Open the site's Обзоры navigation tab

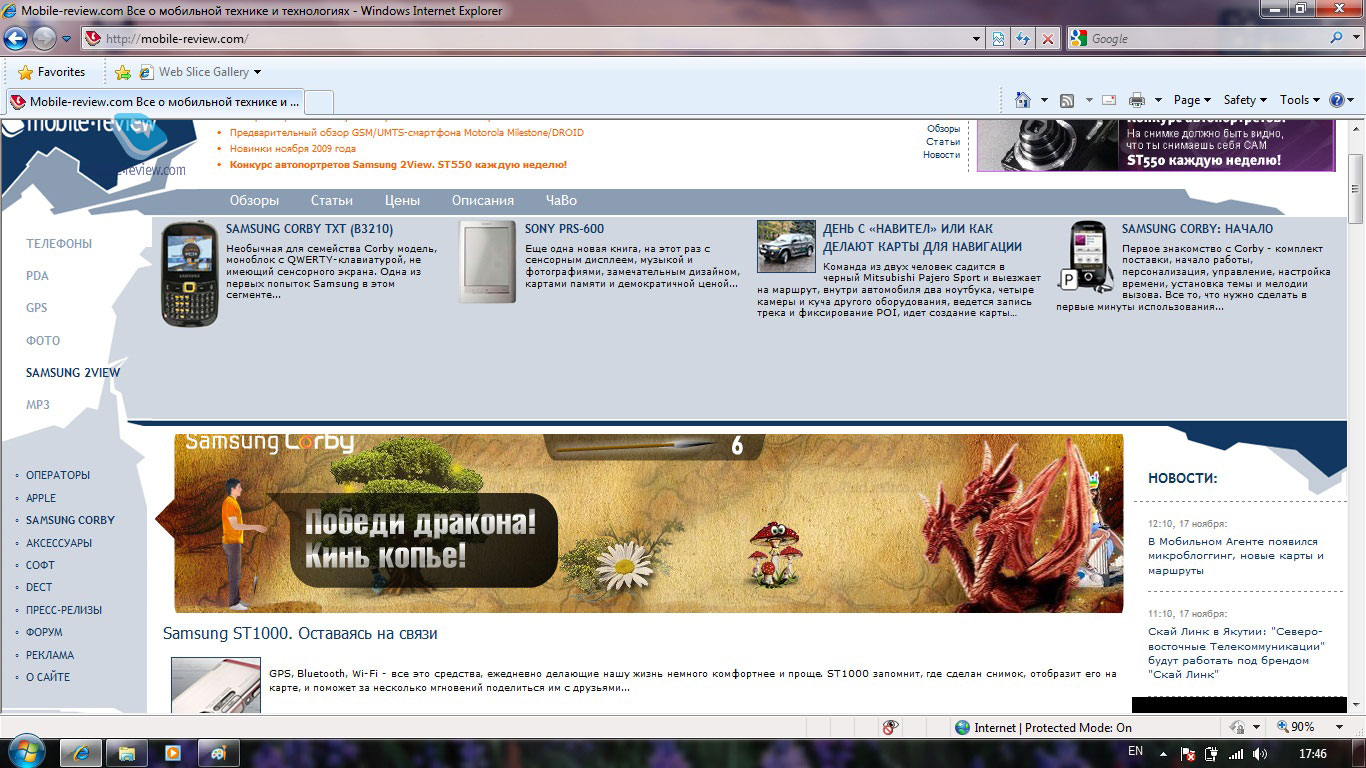click(x=254, y=200)
